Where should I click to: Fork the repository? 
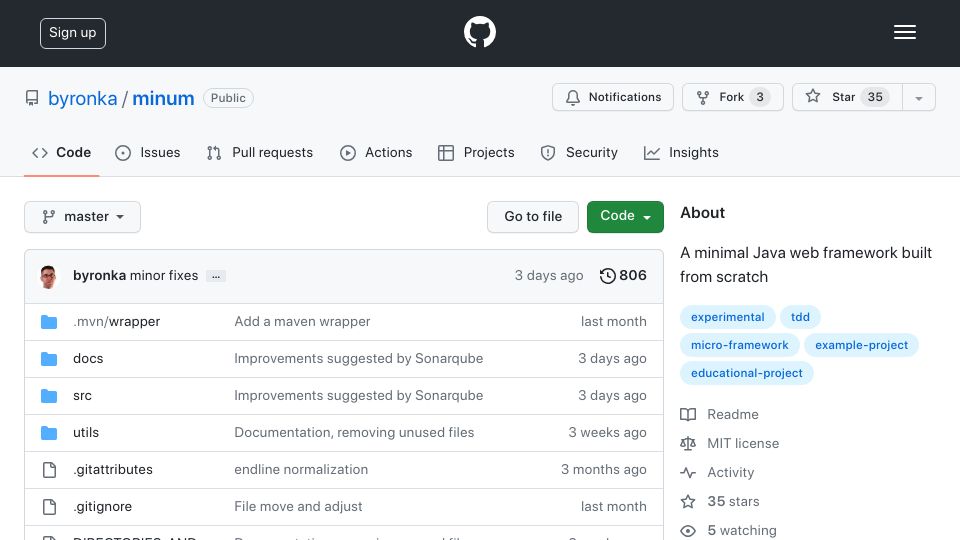pos(733,97)
